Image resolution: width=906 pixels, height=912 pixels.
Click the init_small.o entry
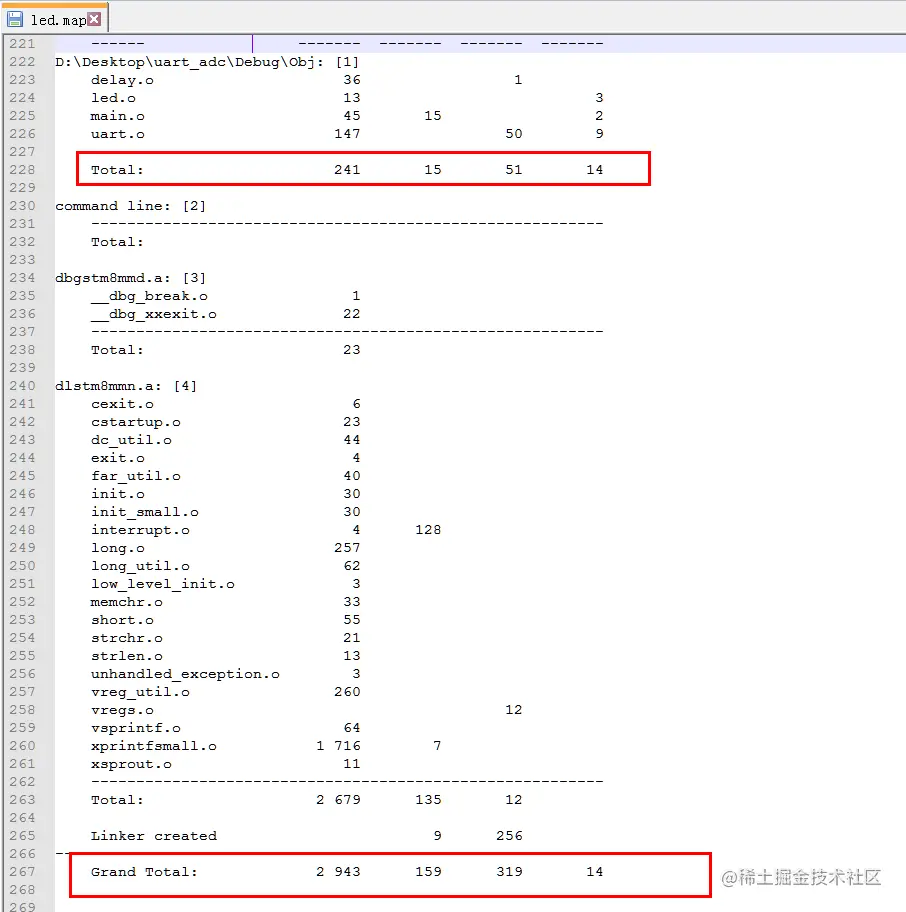click(x=145, y=512)
